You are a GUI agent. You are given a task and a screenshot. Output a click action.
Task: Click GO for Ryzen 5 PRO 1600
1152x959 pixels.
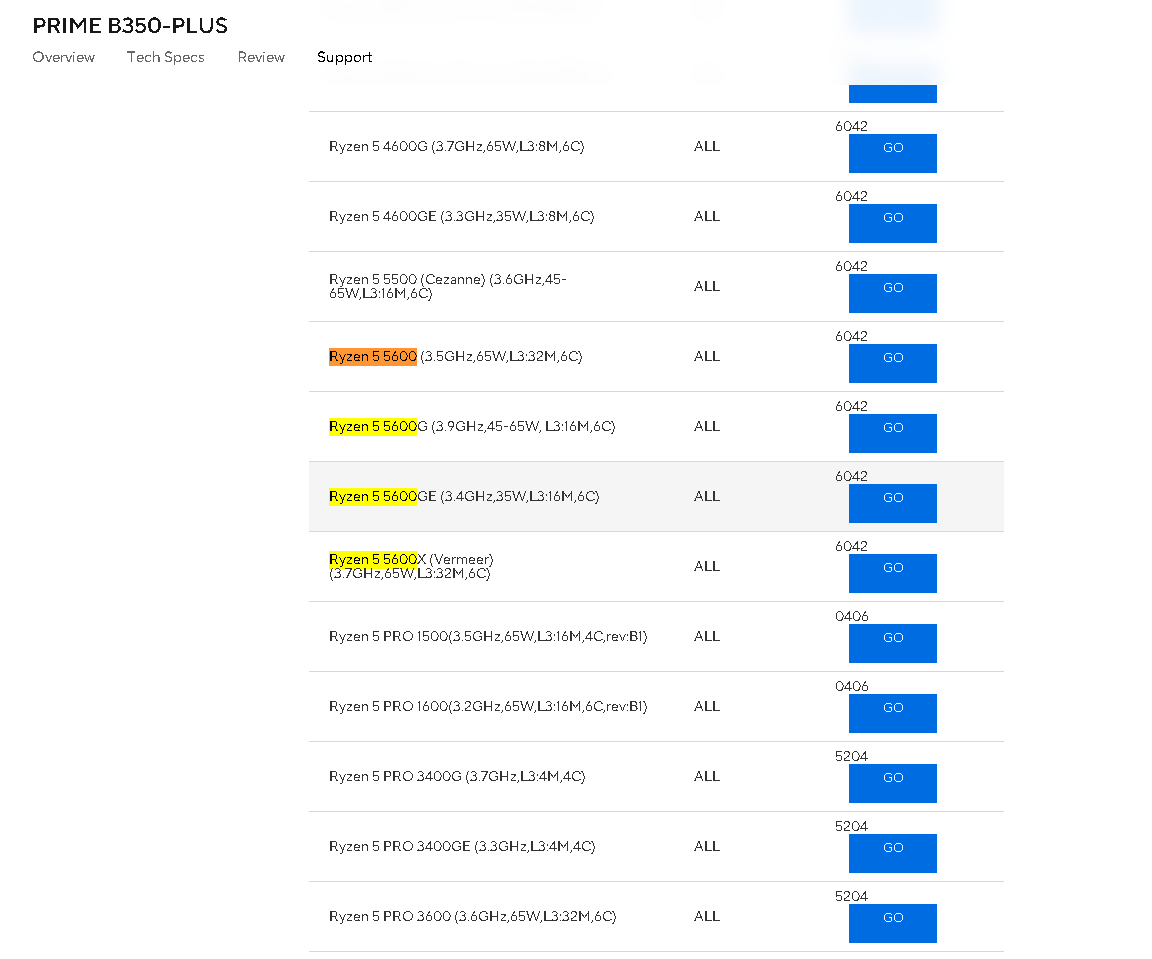(x=893, y=713)
